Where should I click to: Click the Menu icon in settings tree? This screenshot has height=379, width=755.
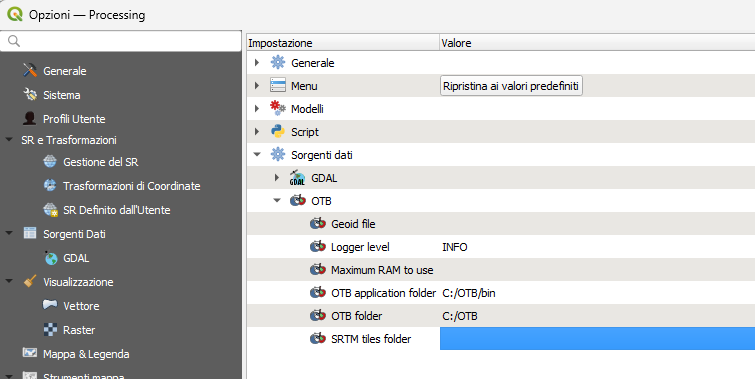point(278,85)
